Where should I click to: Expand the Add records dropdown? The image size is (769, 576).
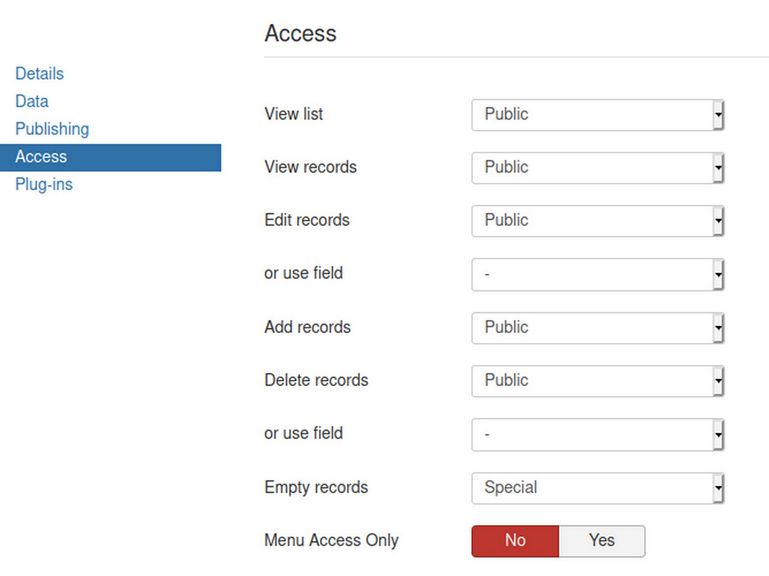pyautogui.click(x=597, y=328)
